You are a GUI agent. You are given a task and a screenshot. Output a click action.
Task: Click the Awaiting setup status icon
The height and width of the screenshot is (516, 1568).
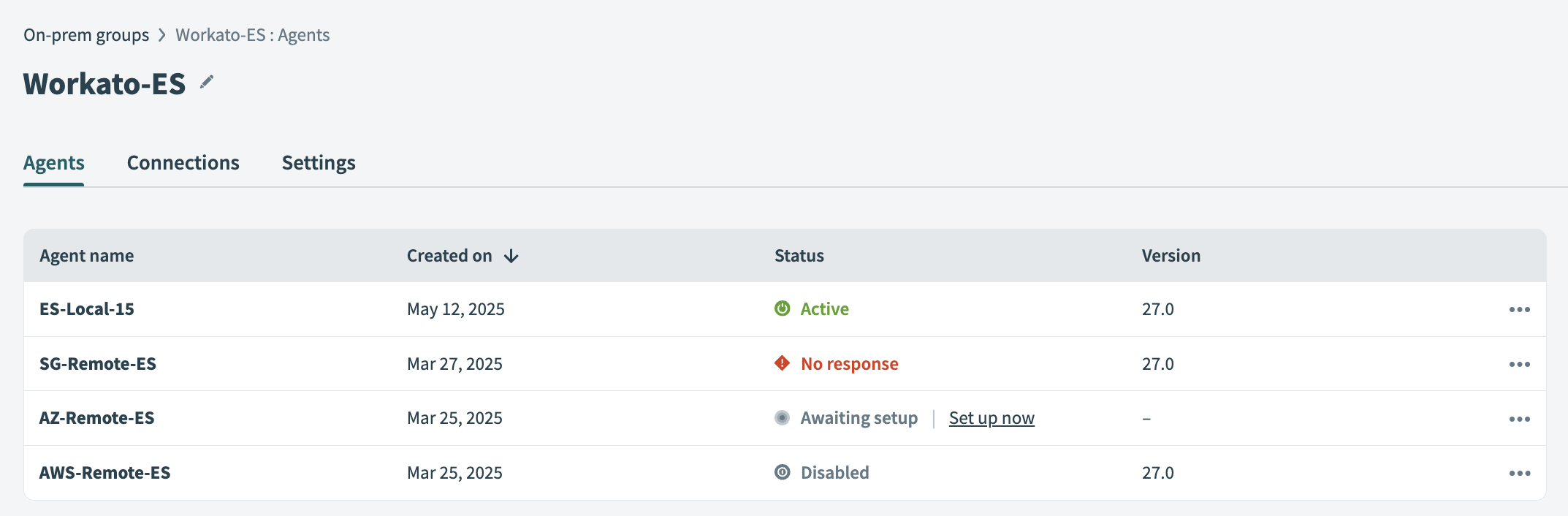click(x=782, y=418)
